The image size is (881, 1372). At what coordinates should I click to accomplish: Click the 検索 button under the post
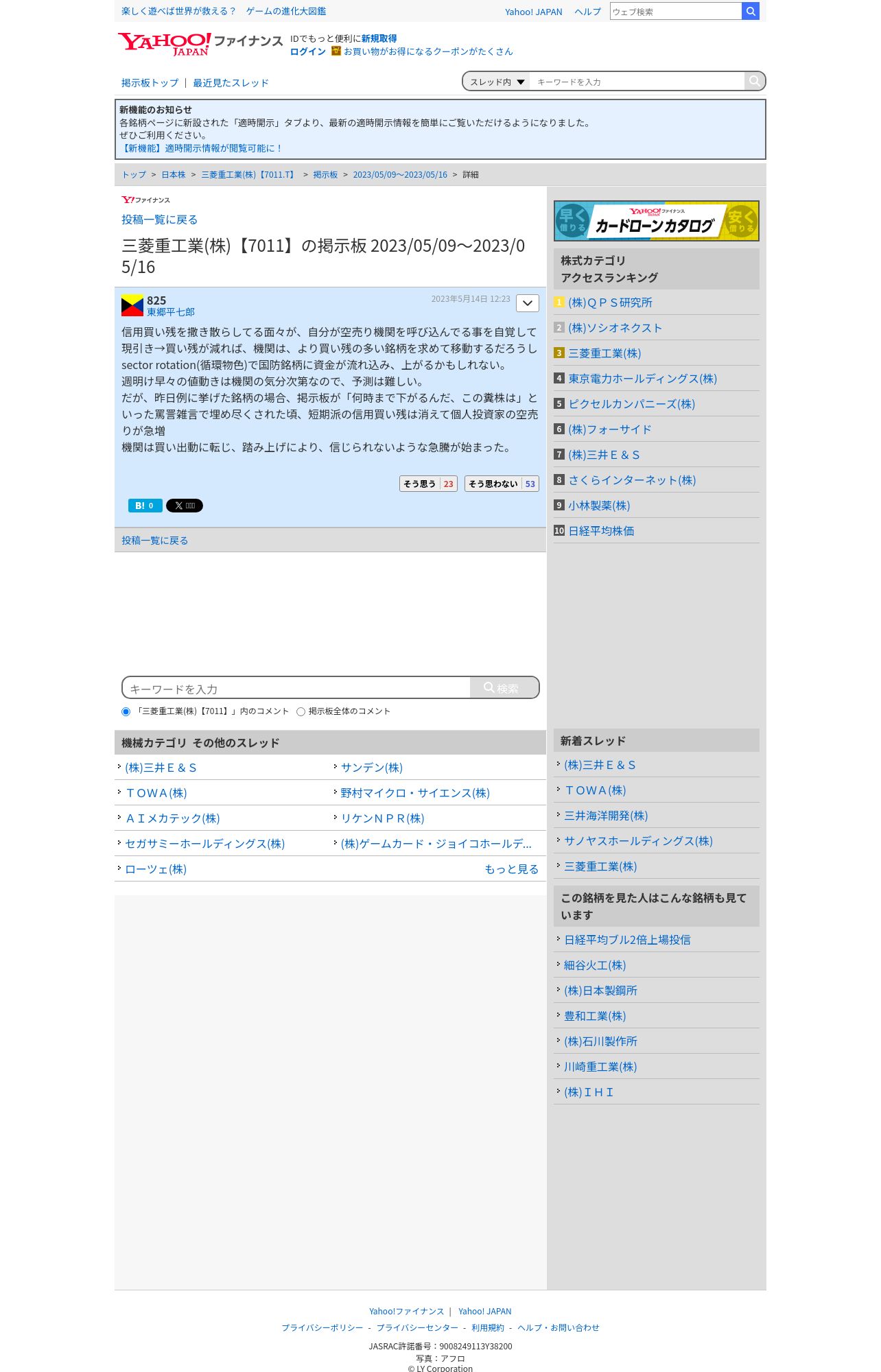[504, 688]
